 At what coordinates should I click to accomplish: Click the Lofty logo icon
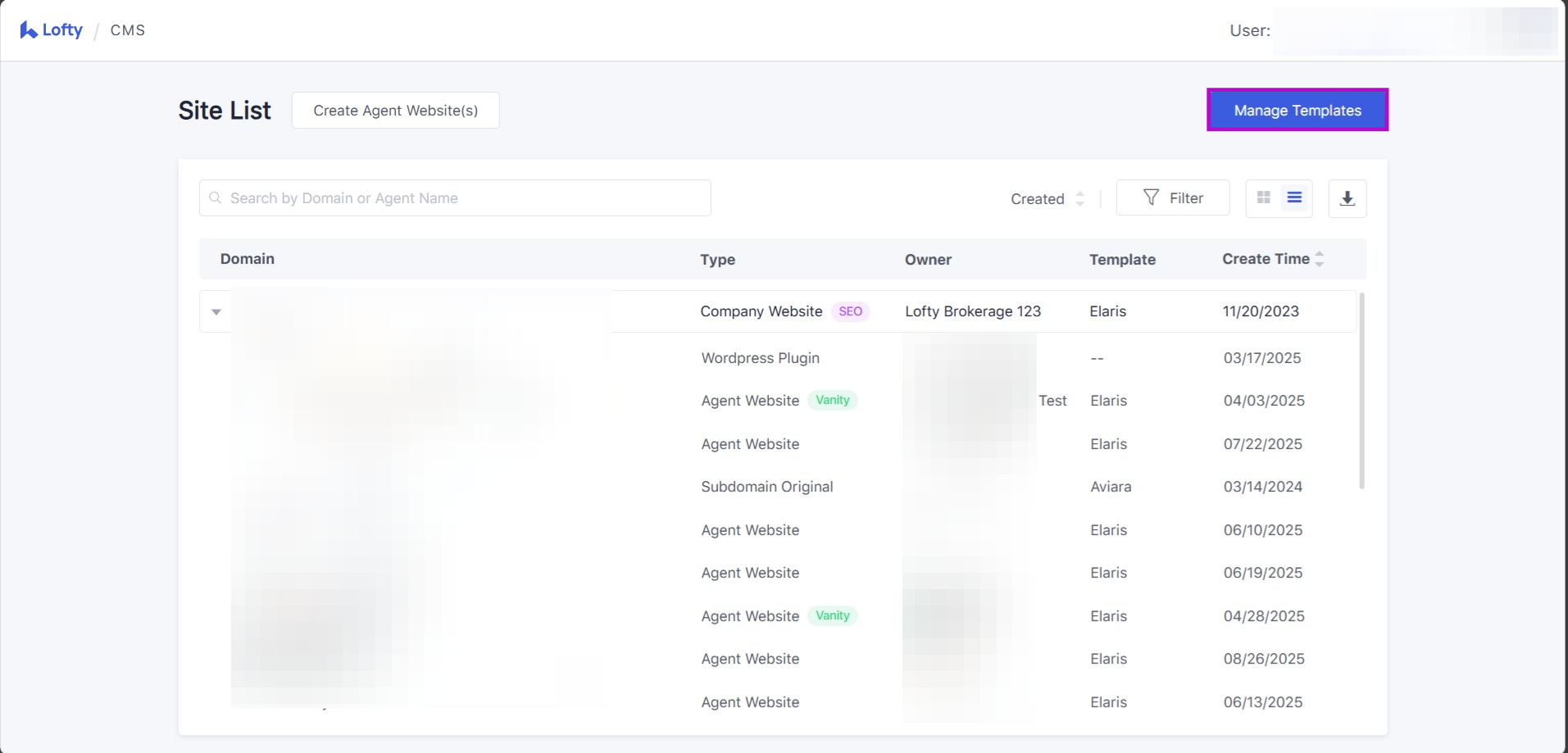coord(29,30)
